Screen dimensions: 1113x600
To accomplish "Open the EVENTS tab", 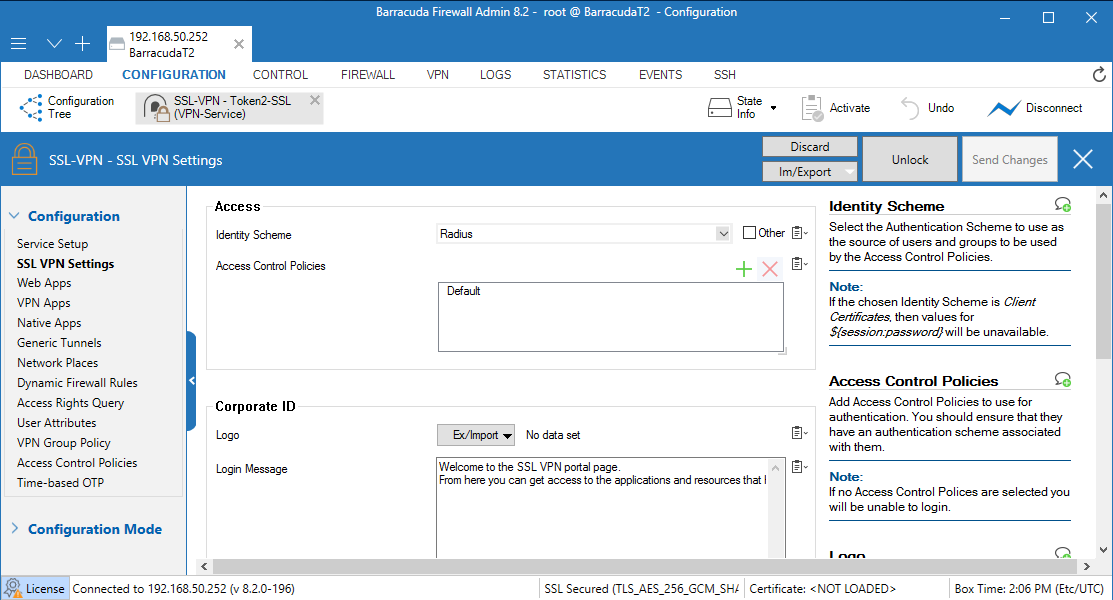I will pos(660,75).
